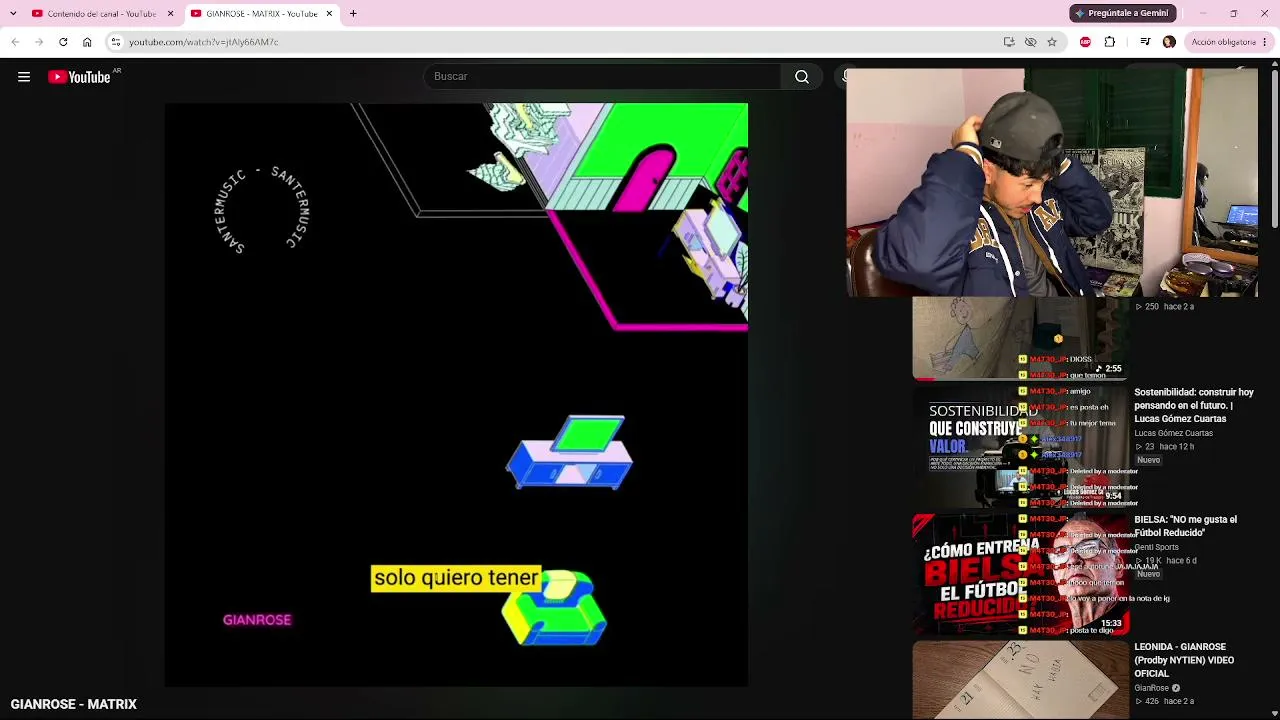Bookmark this page with the star
This screenshot has height=720, width=1280.
point(1052,42)
